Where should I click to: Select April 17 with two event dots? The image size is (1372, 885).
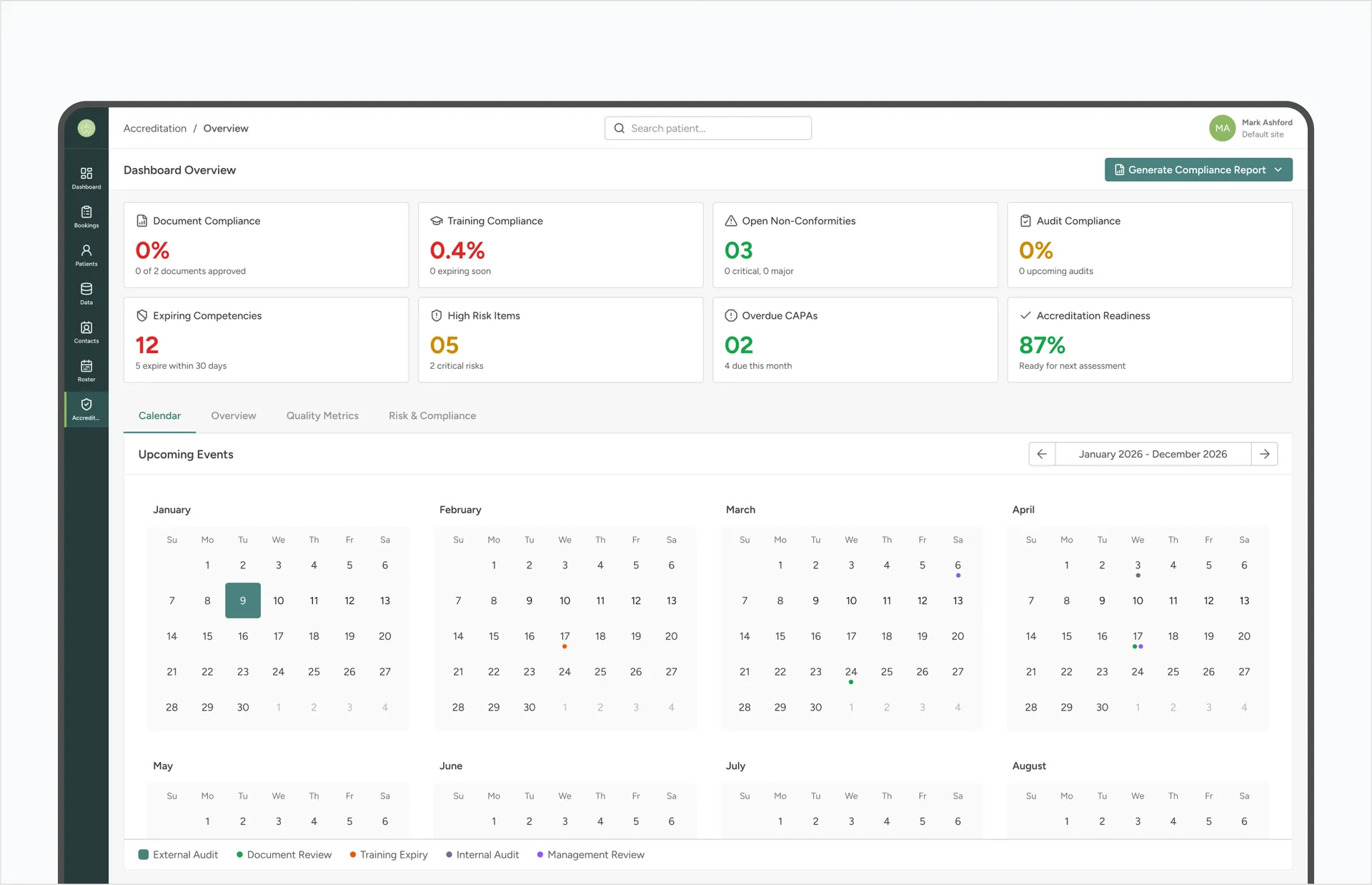point(1138,636)
